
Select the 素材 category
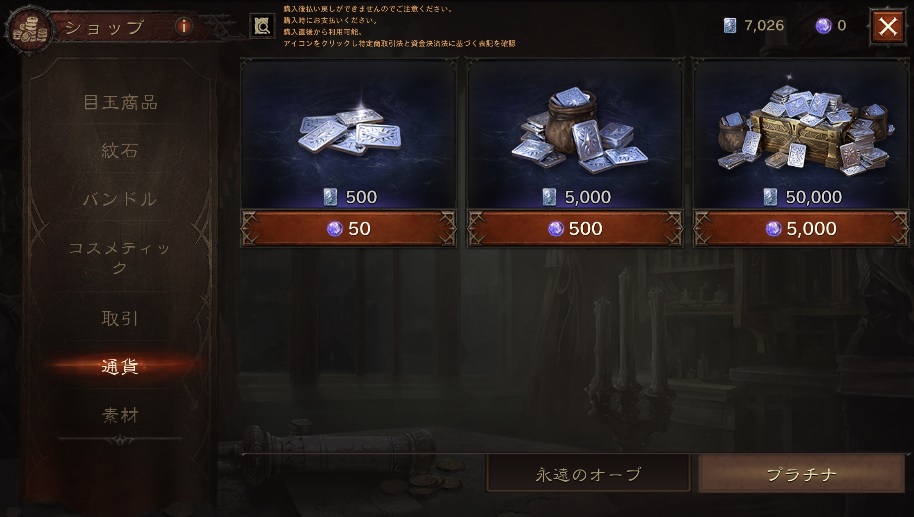pos(120,415)
